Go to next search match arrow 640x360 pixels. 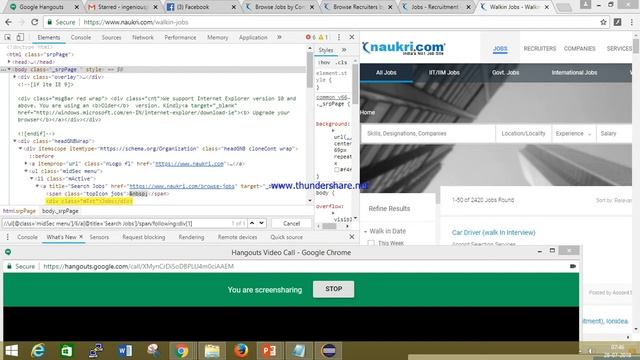tap(261, 223)
